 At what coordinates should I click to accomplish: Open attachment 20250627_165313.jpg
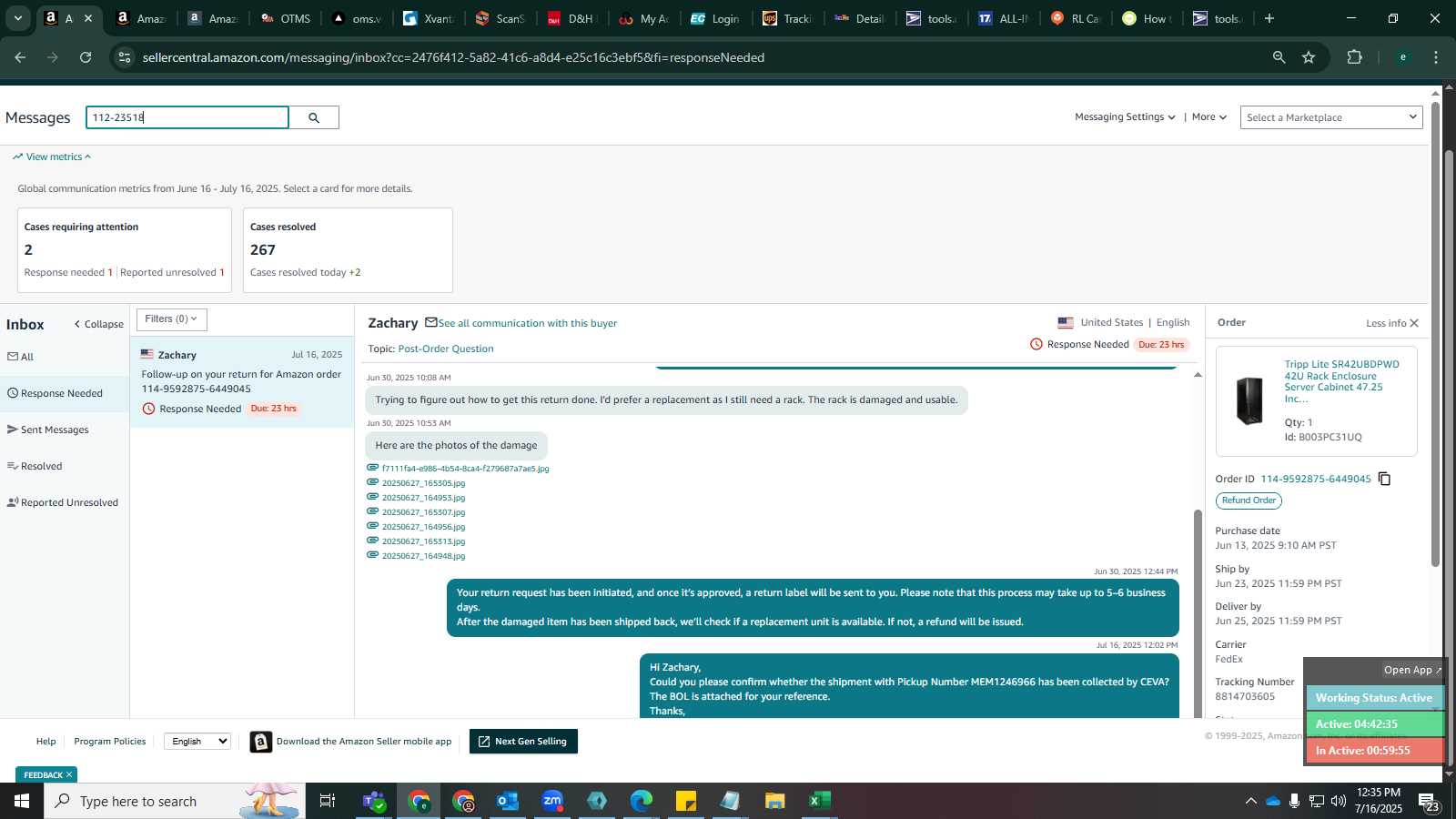[x=423, y=541]
